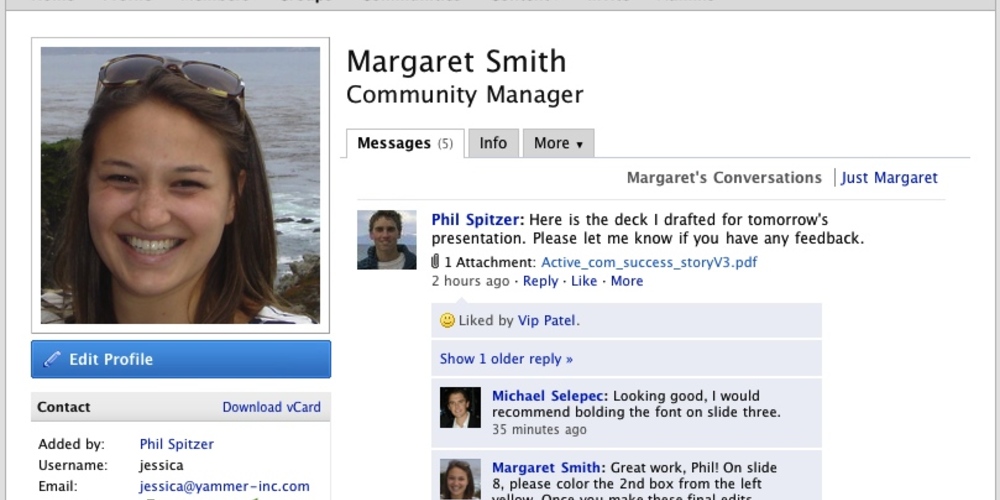
Task: Click the Download vCard link
Action: point(271,407)
